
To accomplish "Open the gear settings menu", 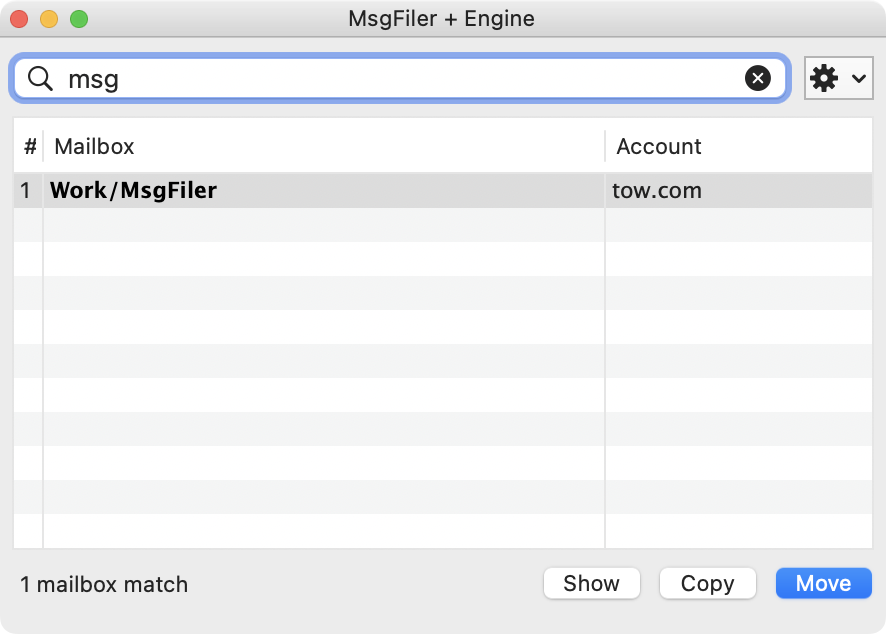I will 824,79.
